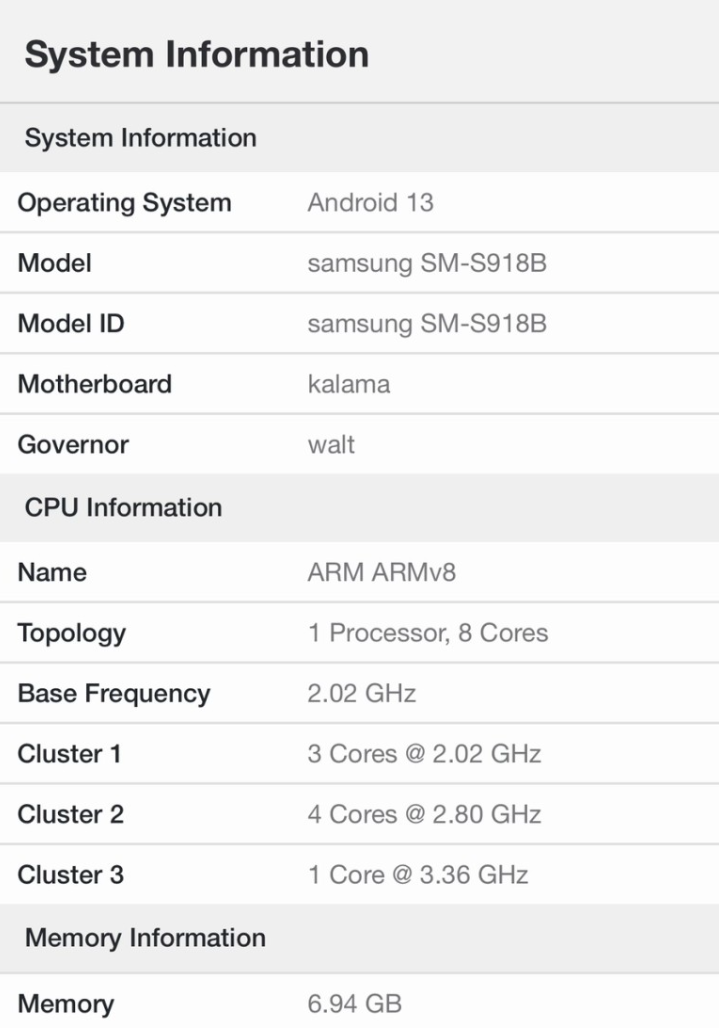This screenshot has width=719, height=1028.
Task: Click the 'Cluster 2' label
Action: pos(71,814)
